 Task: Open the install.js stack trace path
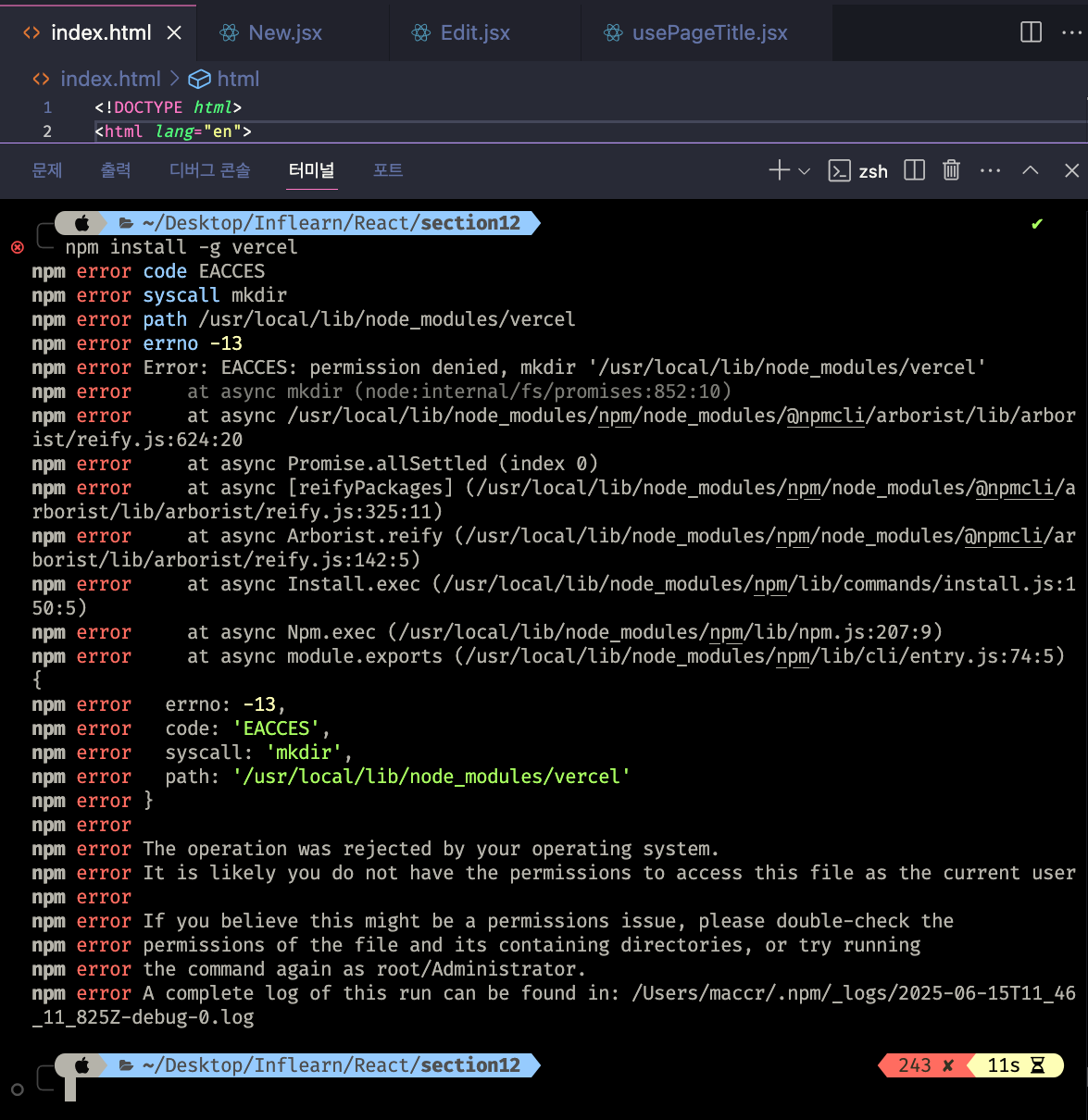pos(554,596)
